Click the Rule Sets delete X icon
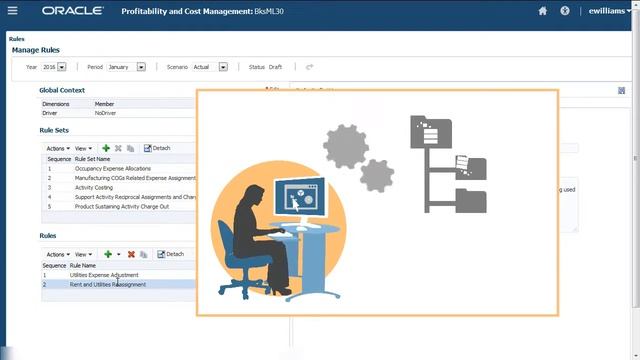Screen dimensions: 640x360 118,148
